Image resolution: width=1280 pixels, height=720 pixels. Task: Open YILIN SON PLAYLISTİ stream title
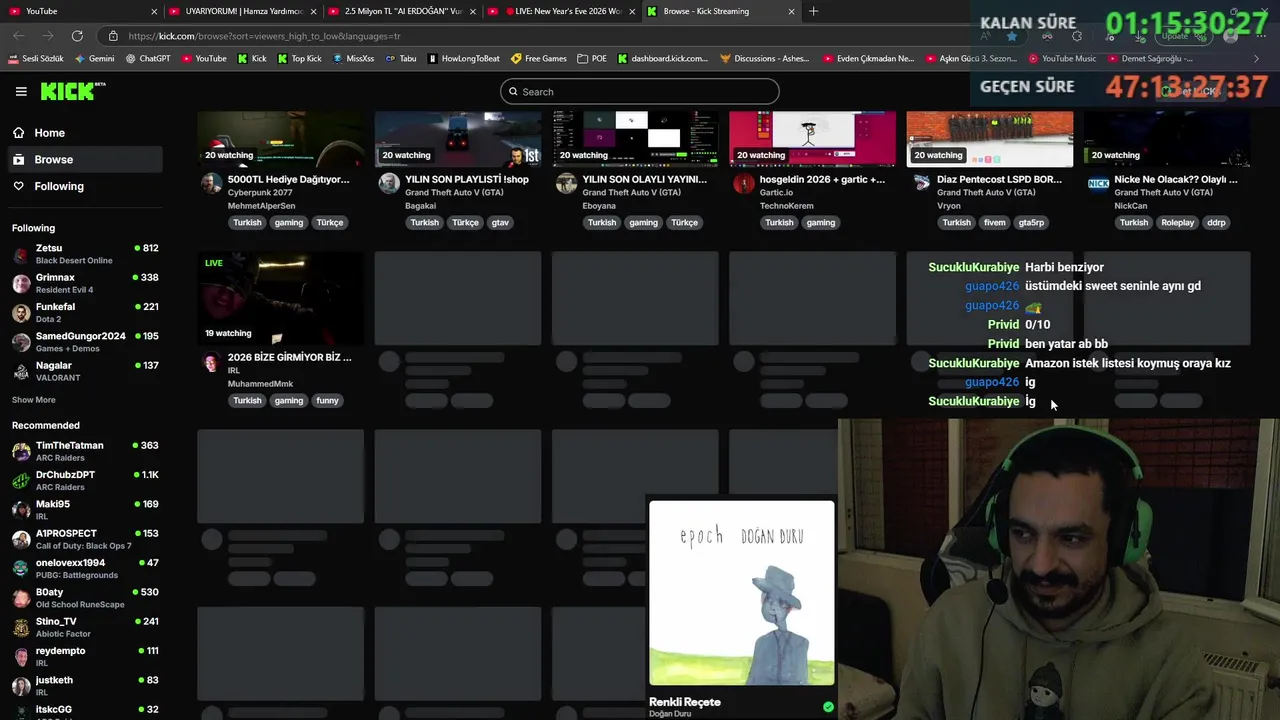click(x=467, y=180)
